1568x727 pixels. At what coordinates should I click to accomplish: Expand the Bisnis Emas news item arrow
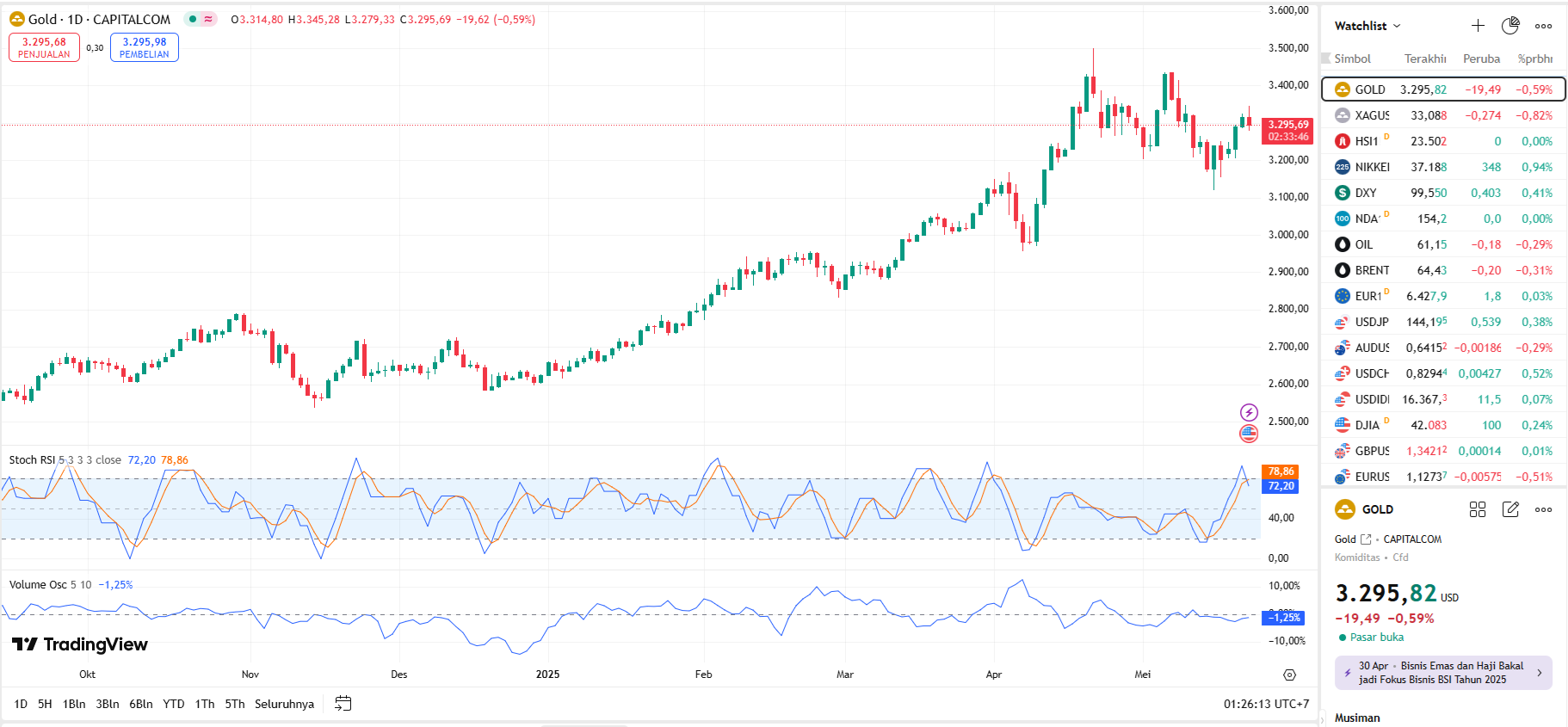point(1540,673)
